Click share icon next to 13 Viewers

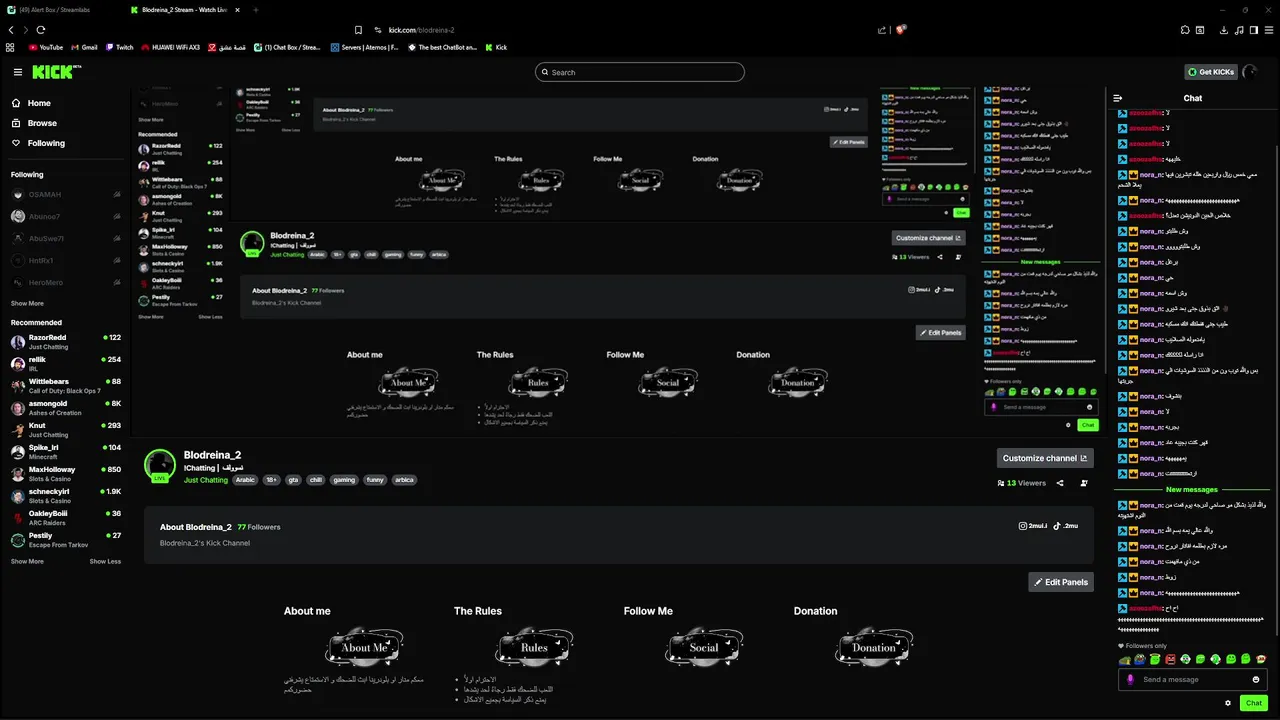1060,483
